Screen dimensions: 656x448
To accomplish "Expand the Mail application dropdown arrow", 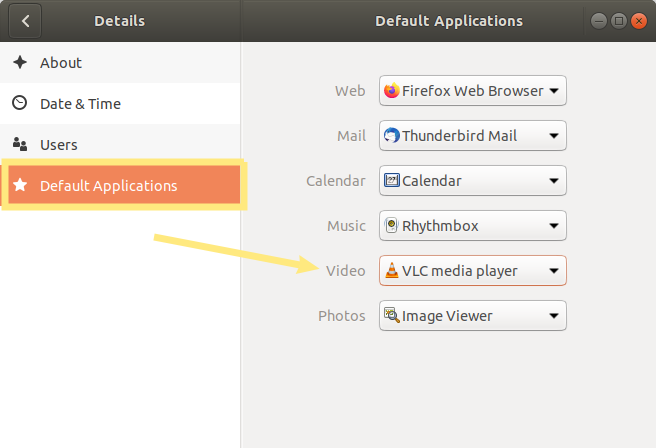I will 554,136.
